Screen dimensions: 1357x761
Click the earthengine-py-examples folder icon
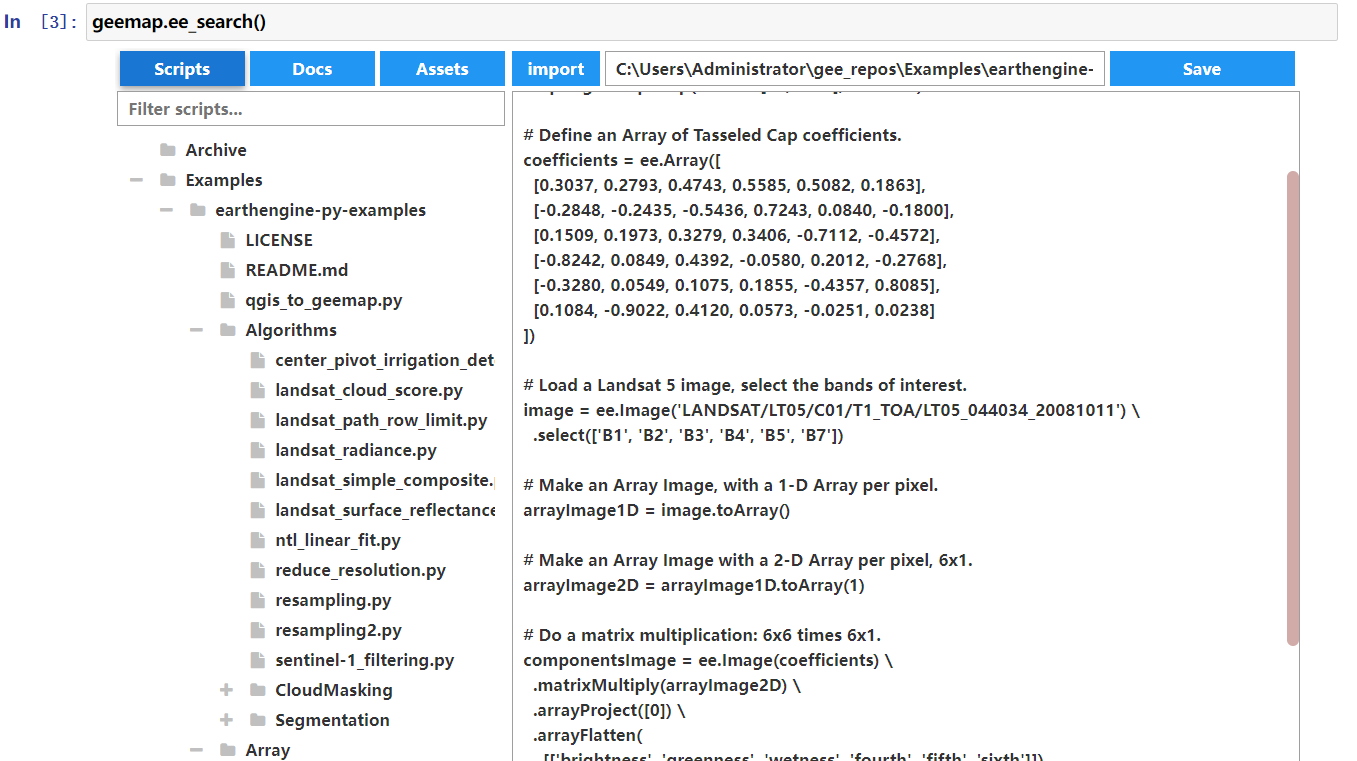tap(198, 210)
